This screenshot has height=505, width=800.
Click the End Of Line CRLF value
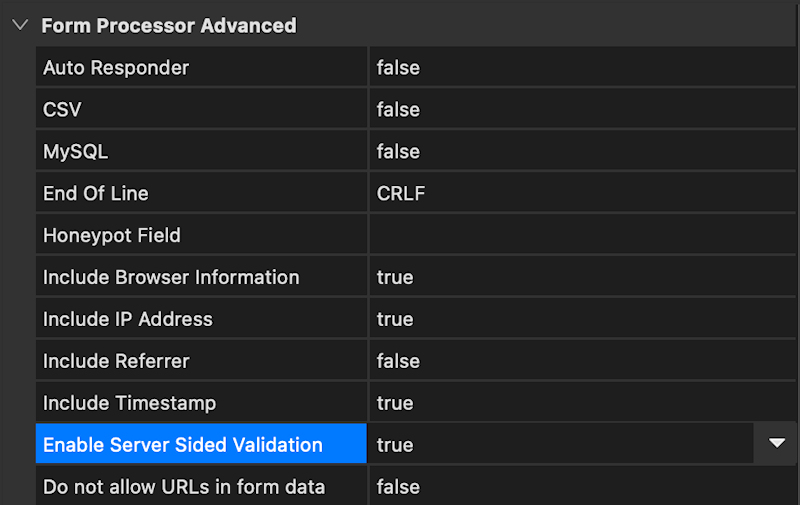pos(401,194)
